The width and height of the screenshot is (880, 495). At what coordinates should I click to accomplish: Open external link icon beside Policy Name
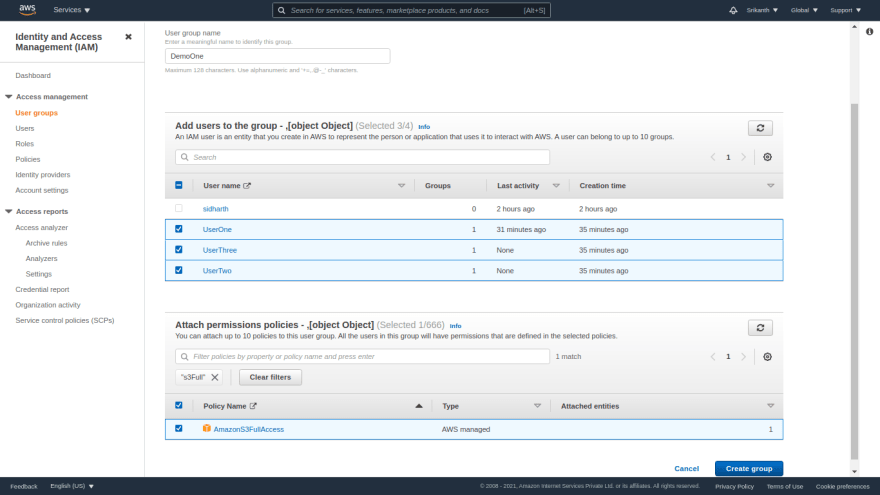click(253, 406)
